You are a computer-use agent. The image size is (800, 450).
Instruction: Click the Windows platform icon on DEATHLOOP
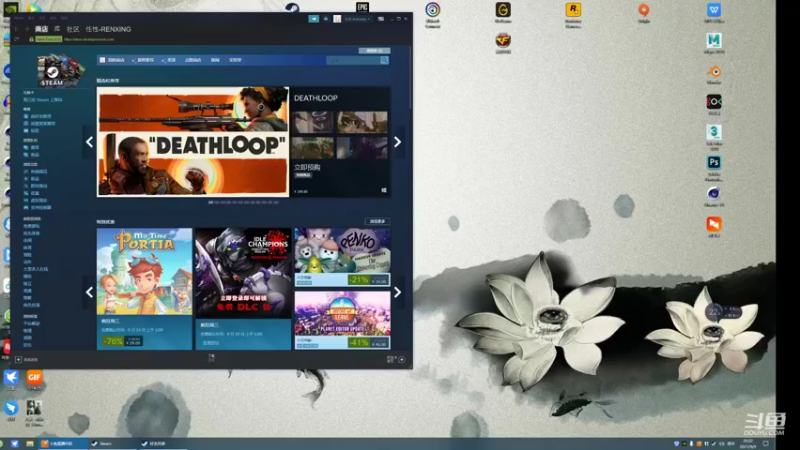pos(384,190)
